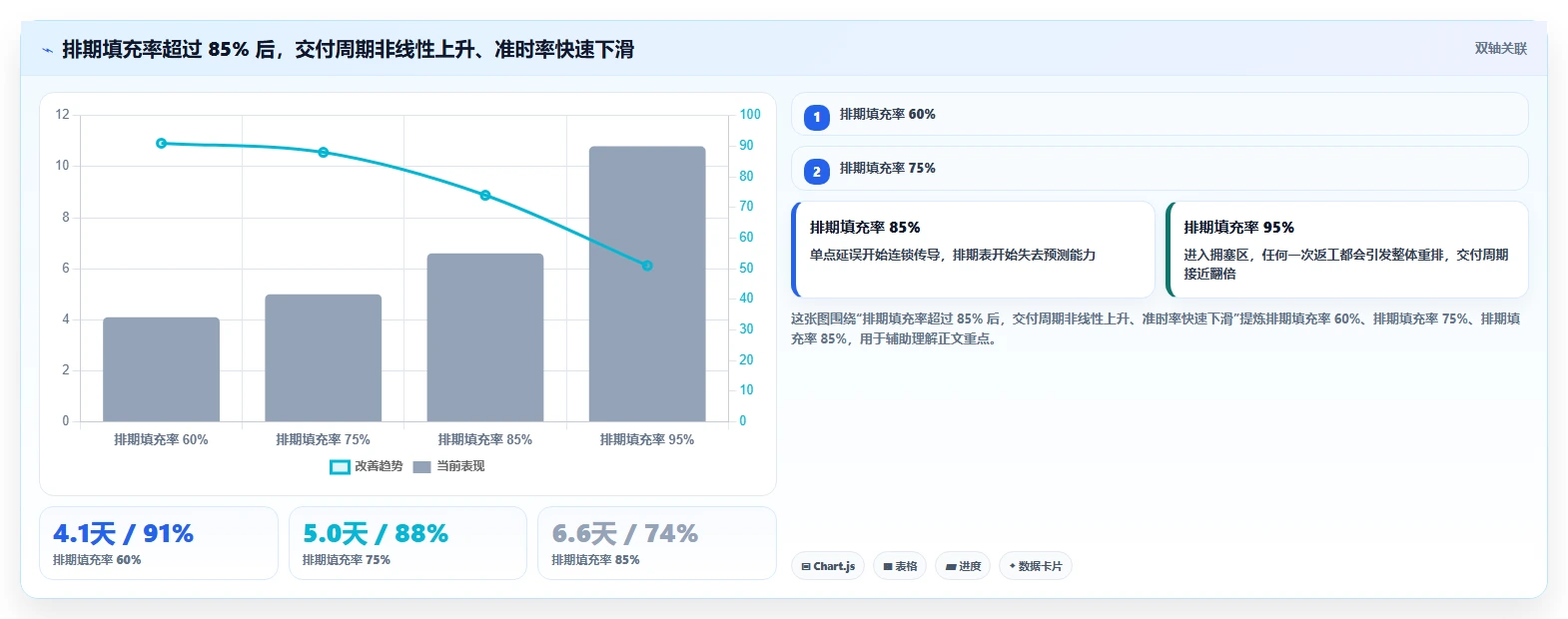Screen dimensions: 1568x619
Task: Click the line point above the 85% bar
Action: (485, 196)
